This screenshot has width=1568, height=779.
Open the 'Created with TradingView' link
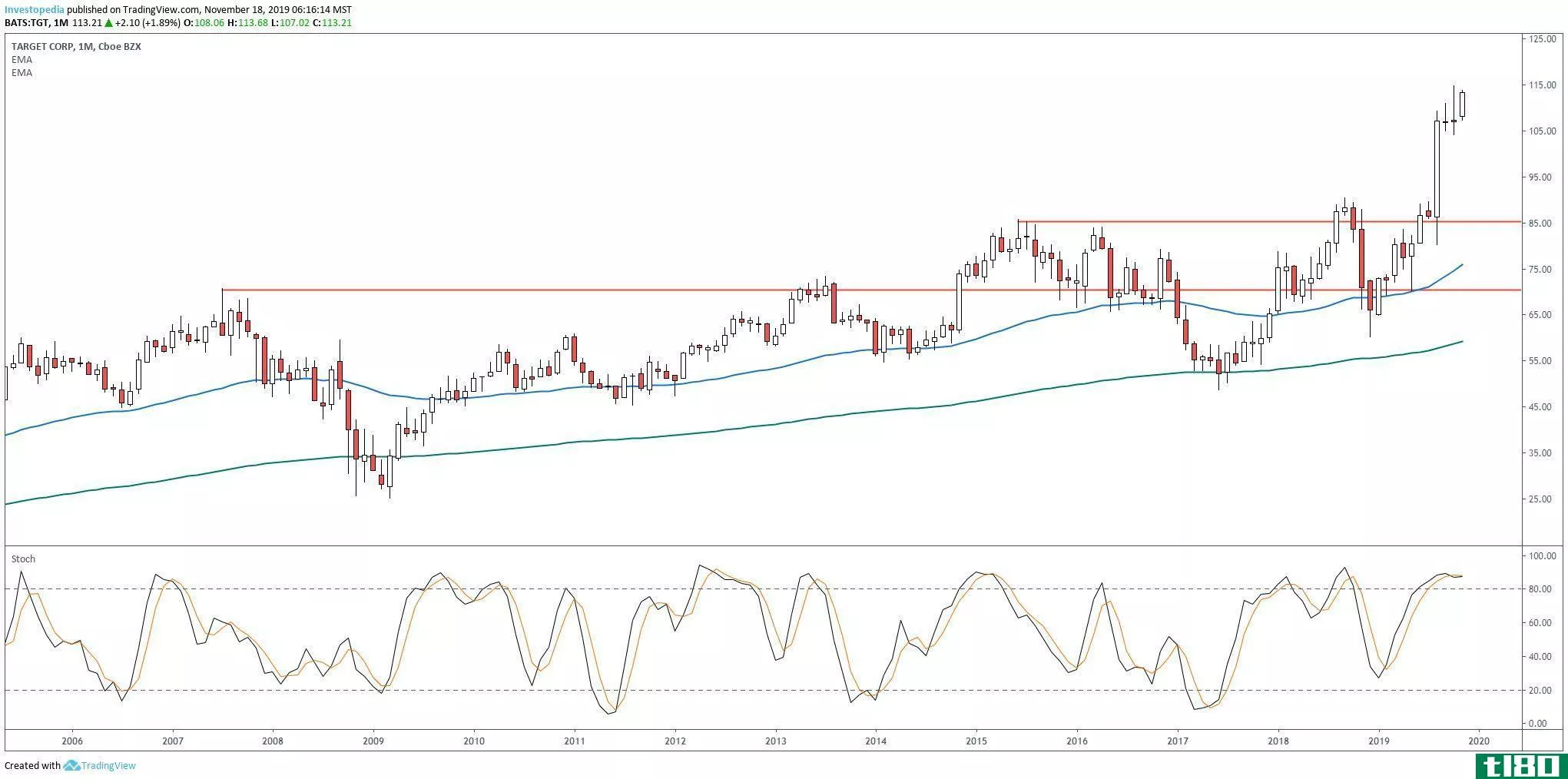coord(70,765)
